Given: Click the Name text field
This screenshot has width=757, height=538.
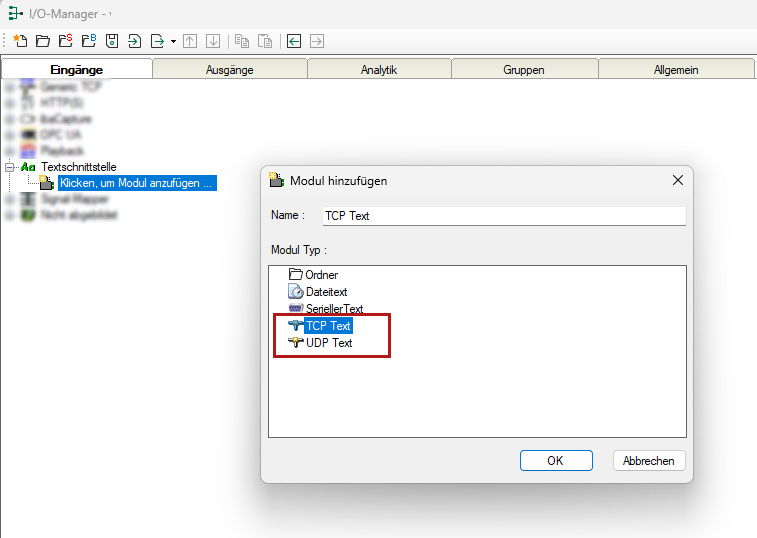Looking at the screenshot, I should pos(503,216).
